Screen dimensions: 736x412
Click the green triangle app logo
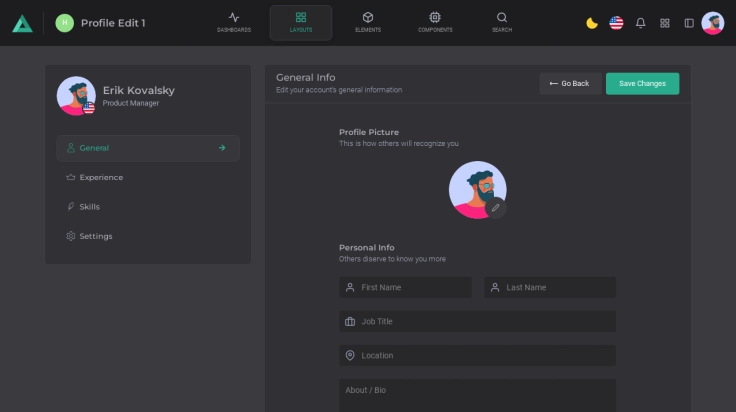22,23
